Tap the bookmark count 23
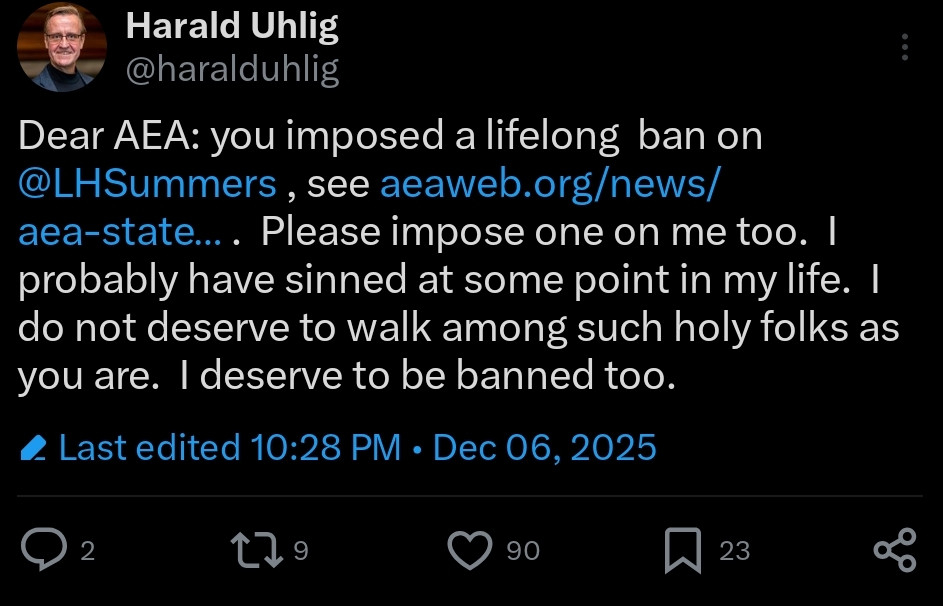 click(x=735, y=551)
